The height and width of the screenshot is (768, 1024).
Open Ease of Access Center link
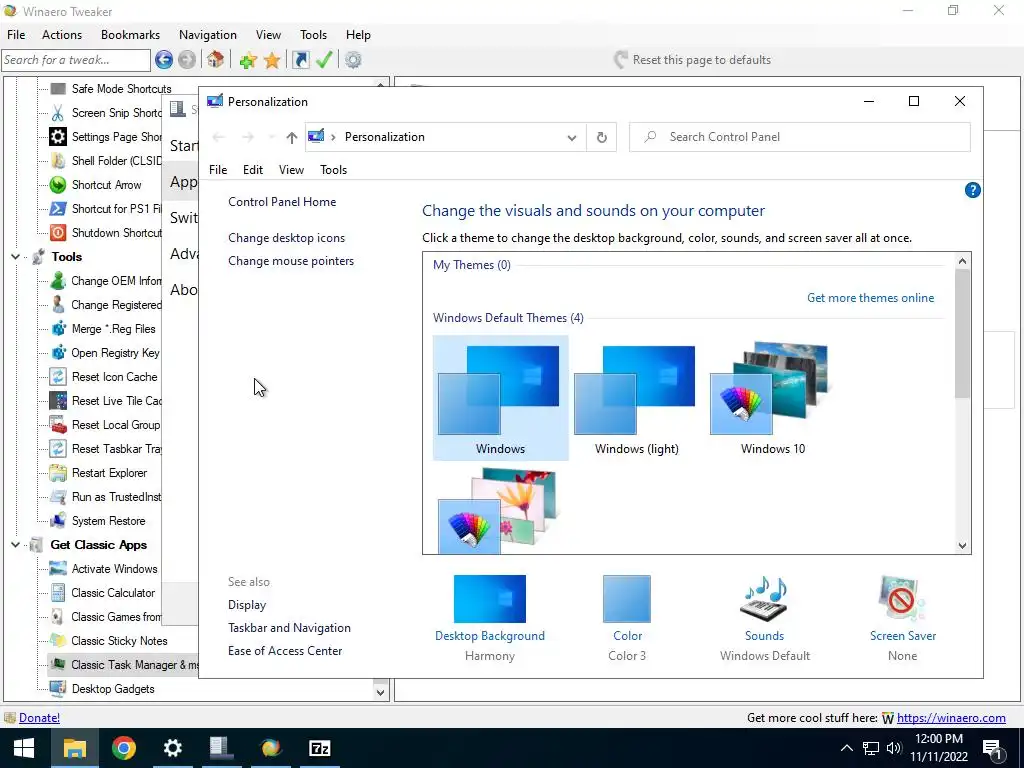click(x=285, y=650)
